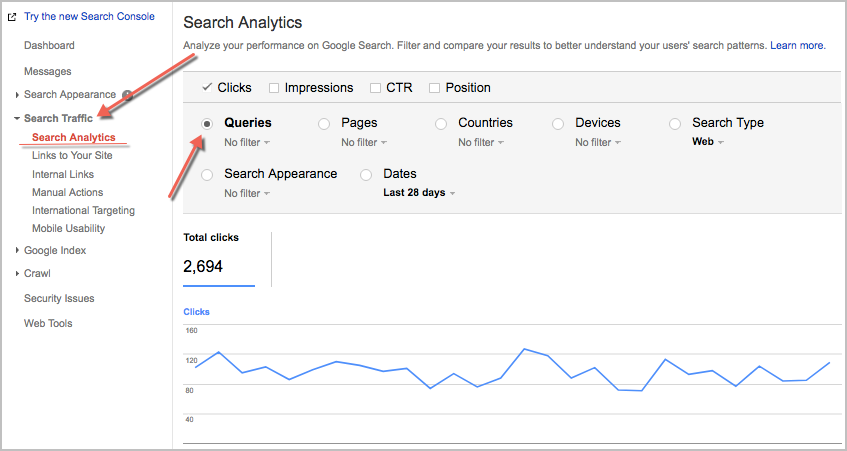Select the Countries radio button
This screenshot has width=847, height=451.
[x=441, y=124]
